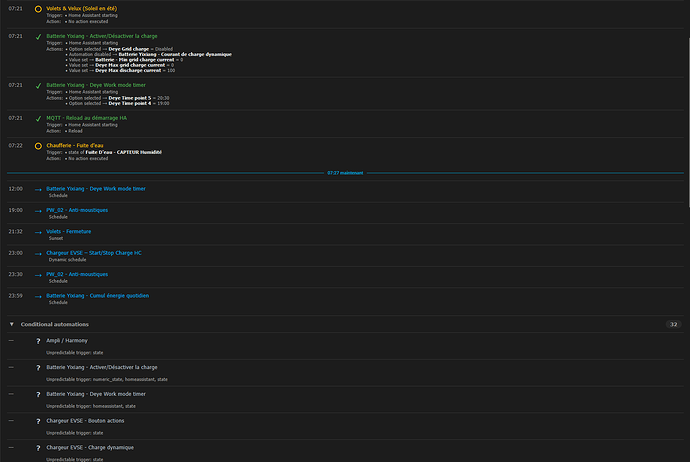Click the orange circle icon beside Volets & Velux
This screenshot has height=462, width=690.
coord(38,9)
